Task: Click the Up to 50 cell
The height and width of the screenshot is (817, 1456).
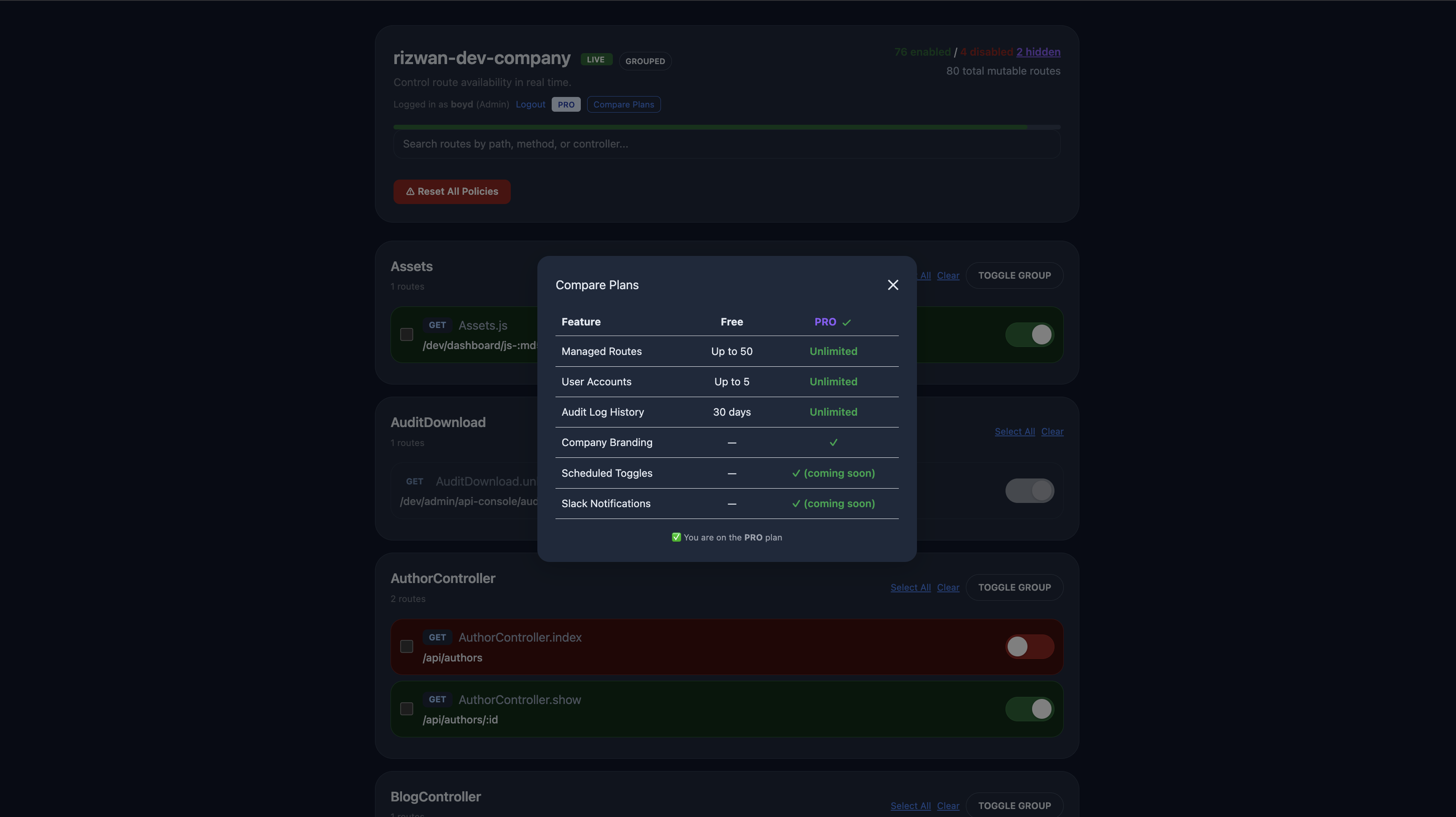Action: click(731, 352)
